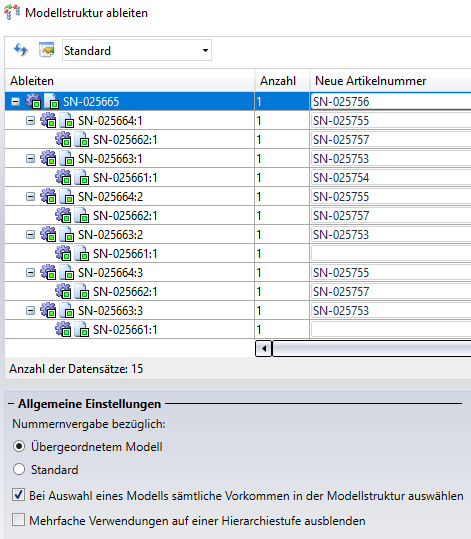Click the gear icon of SN-025663:3 row

(x=48, y=310)
